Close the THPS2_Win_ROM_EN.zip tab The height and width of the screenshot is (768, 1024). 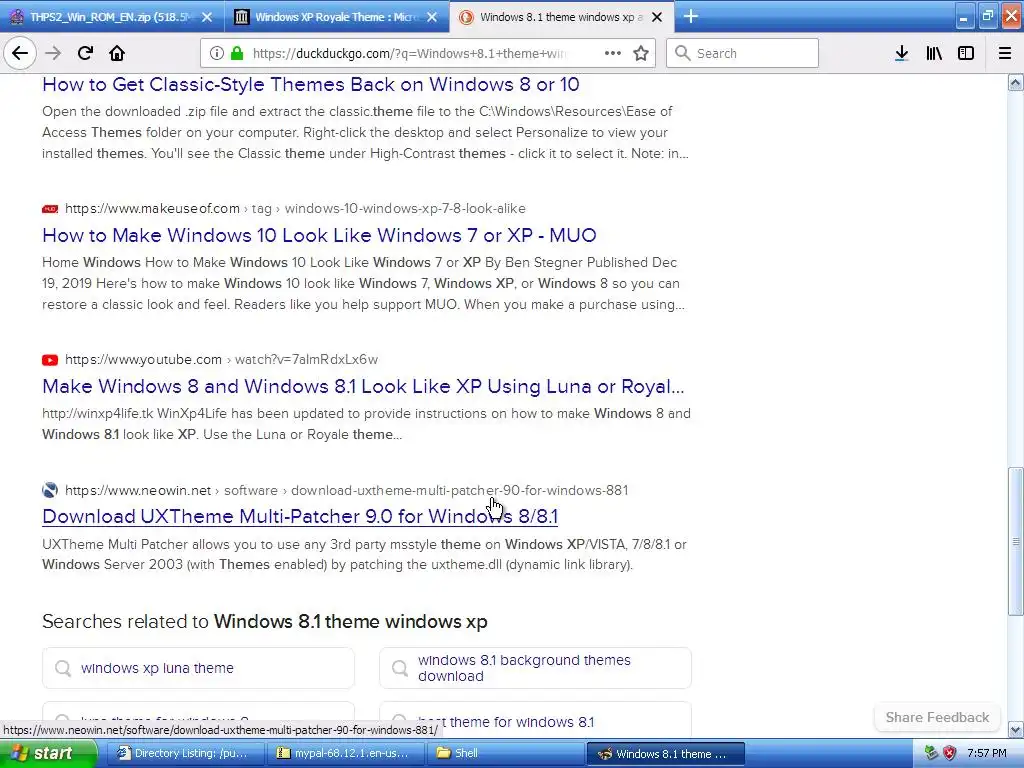[207, 17]
